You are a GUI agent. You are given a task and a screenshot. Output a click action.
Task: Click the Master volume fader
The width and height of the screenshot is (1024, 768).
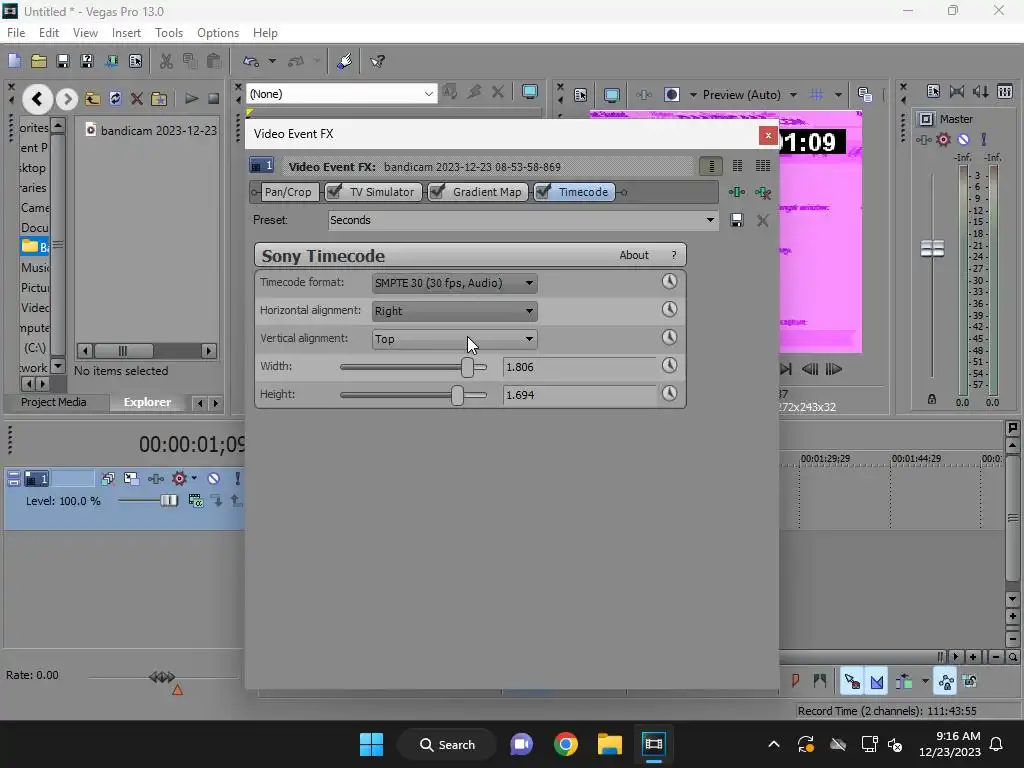(x=932, y=248)
